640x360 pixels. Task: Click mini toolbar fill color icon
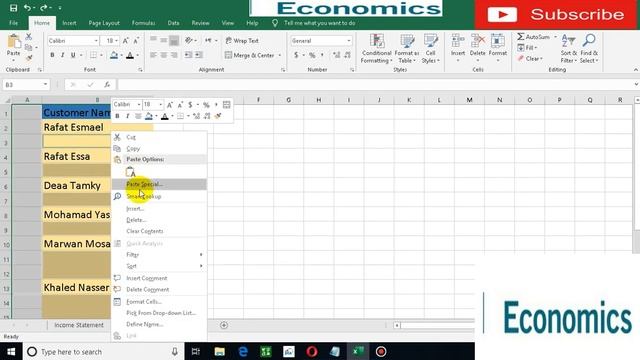(149, 116)
